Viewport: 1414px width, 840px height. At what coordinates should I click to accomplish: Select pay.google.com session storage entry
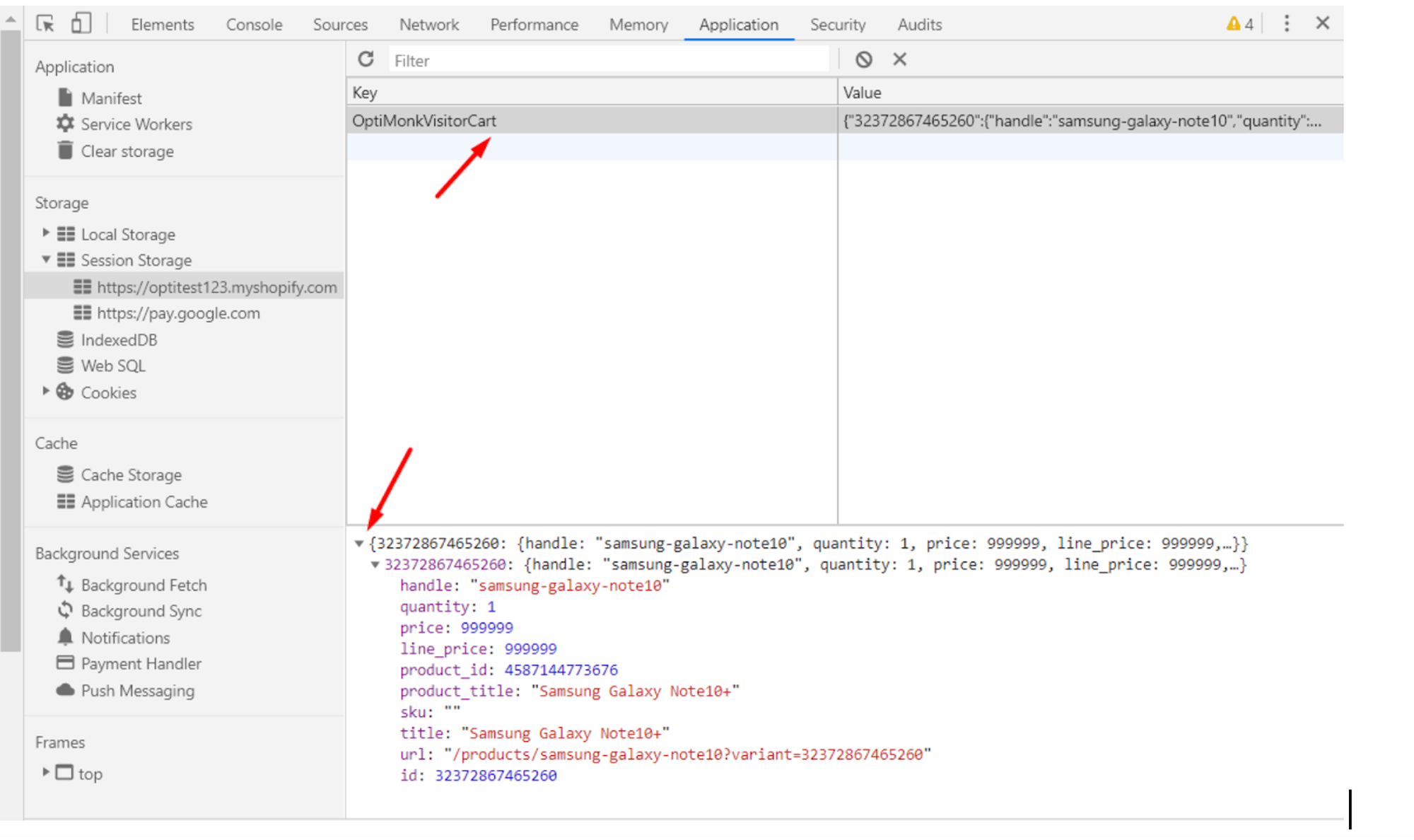click(x=178, y=313)
